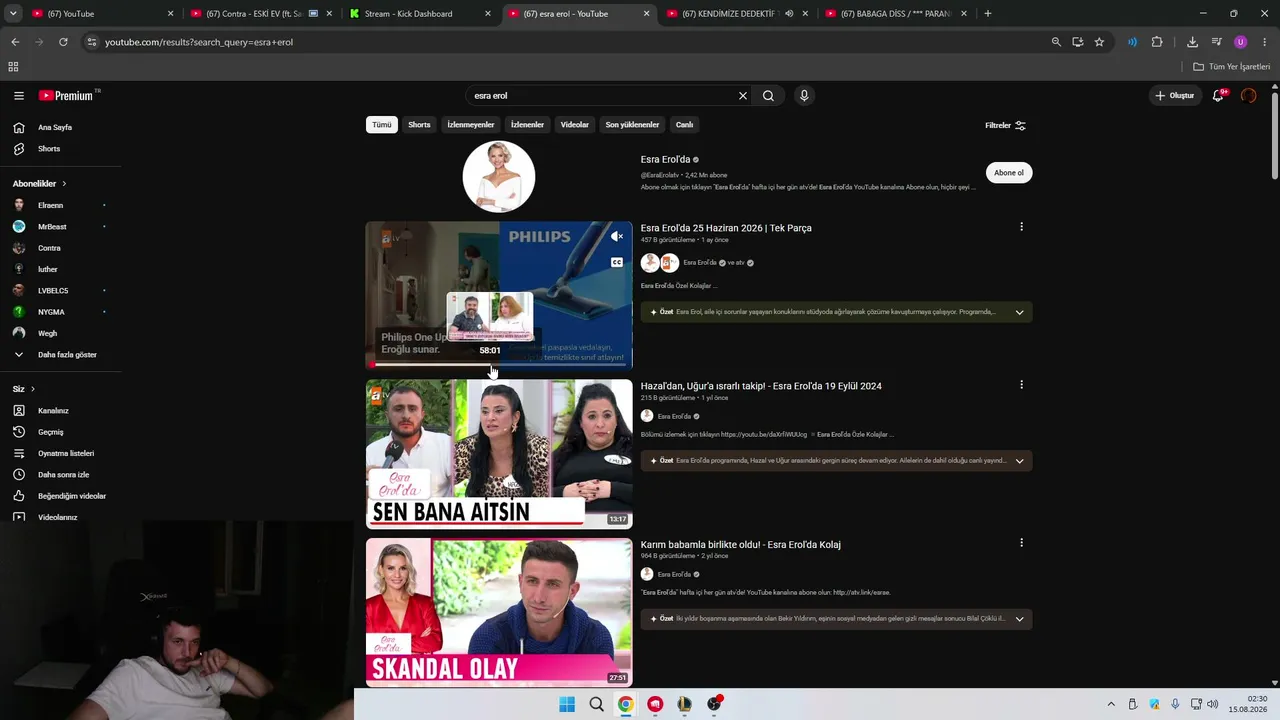Open the browser extensions puzzle icon
Viewport: 1280px width, 720px height.
pos(1157,42)
